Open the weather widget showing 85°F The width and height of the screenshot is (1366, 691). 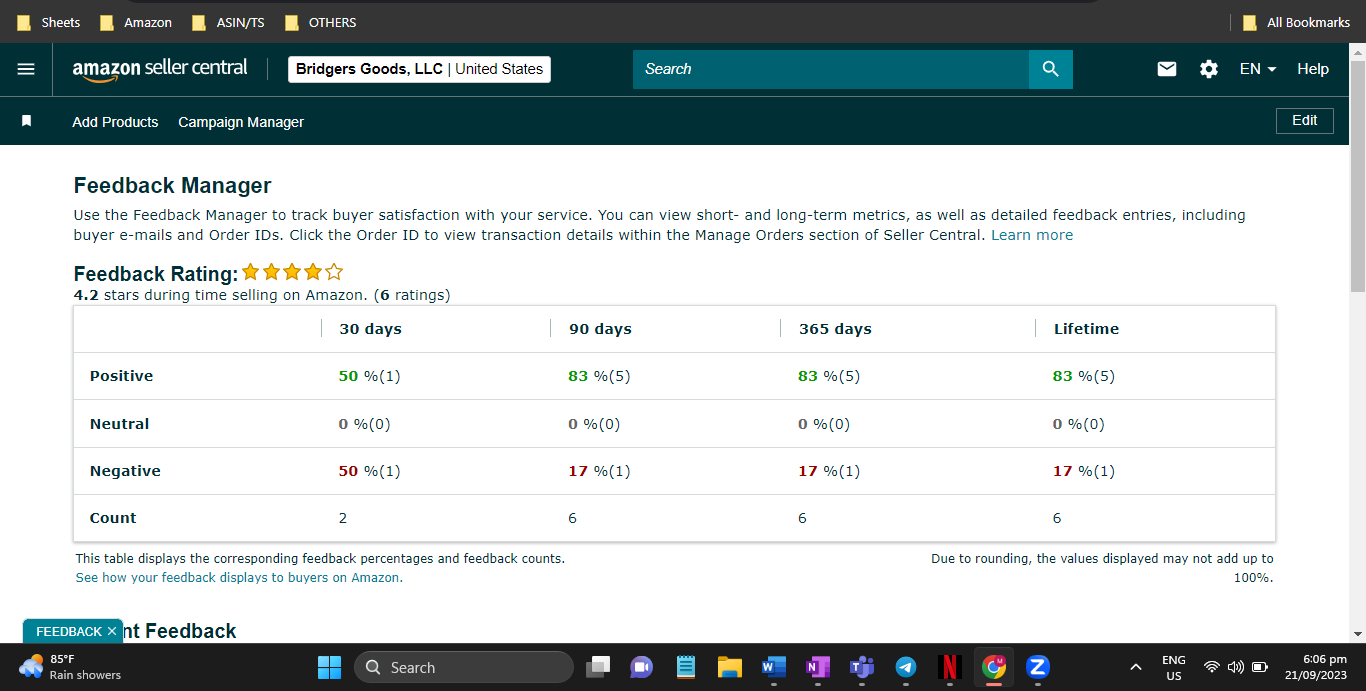click(70, 667)
